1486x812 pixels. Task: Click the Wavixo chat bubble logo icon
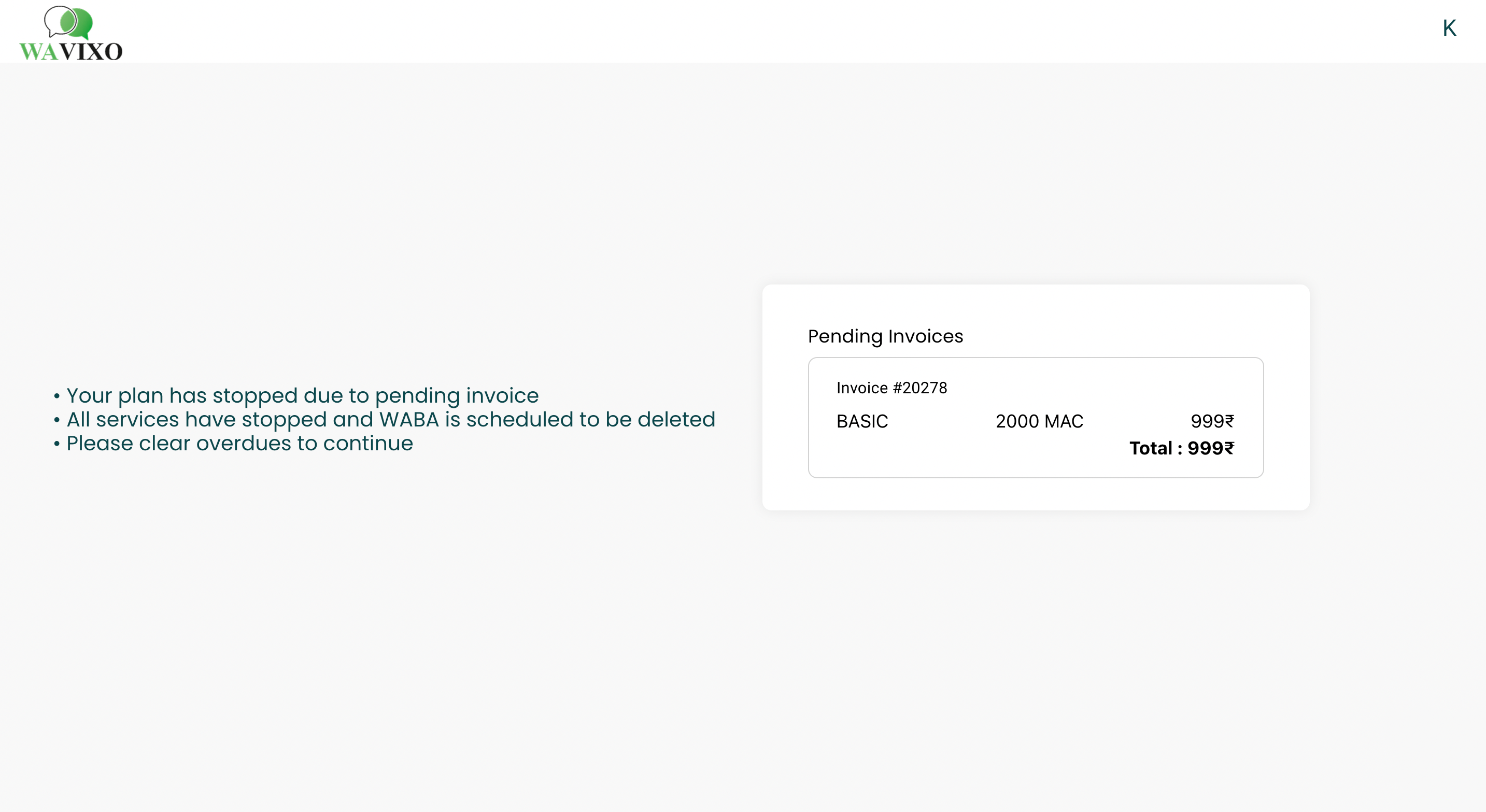click(68, 22)
